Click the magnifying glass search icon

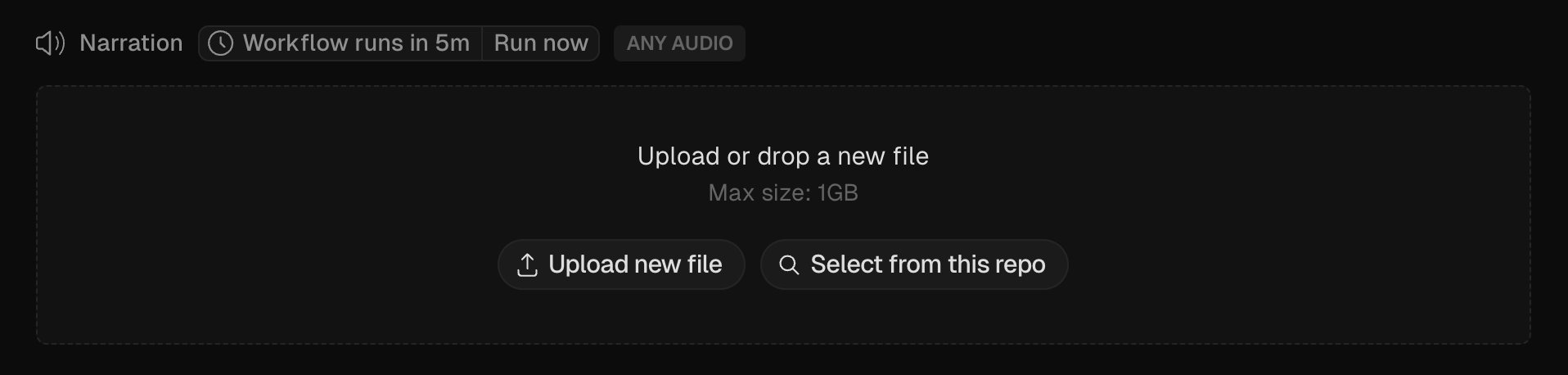pos(789,264)
